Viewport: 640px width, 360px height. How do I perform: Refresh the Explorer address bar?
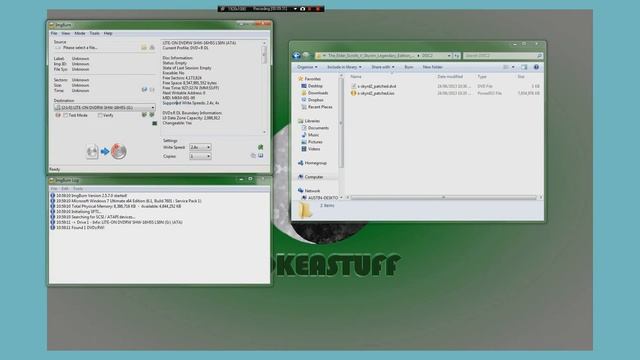(457, 56)
